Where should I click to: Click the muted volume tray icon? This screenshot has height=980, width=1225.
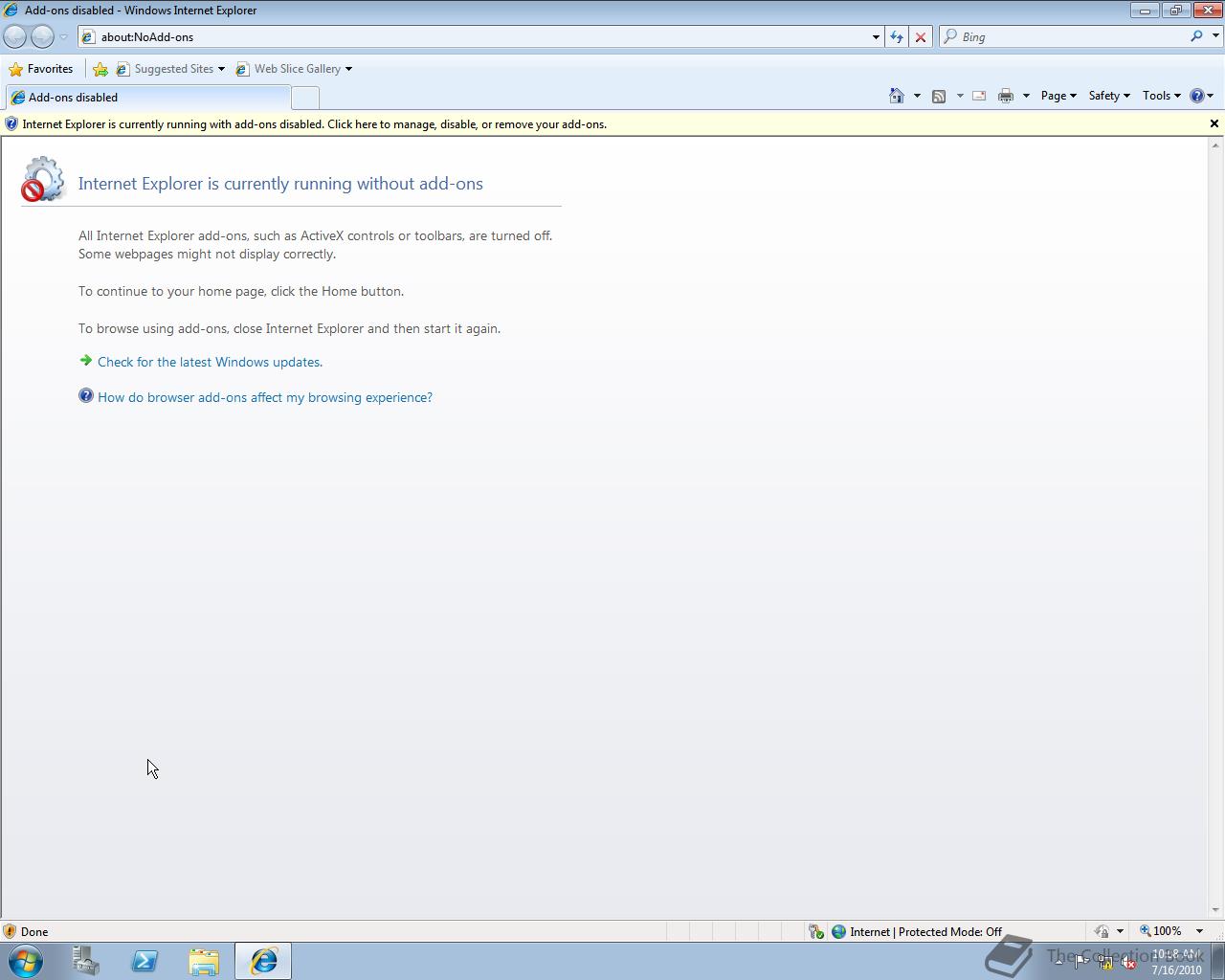click(1129, 962)
